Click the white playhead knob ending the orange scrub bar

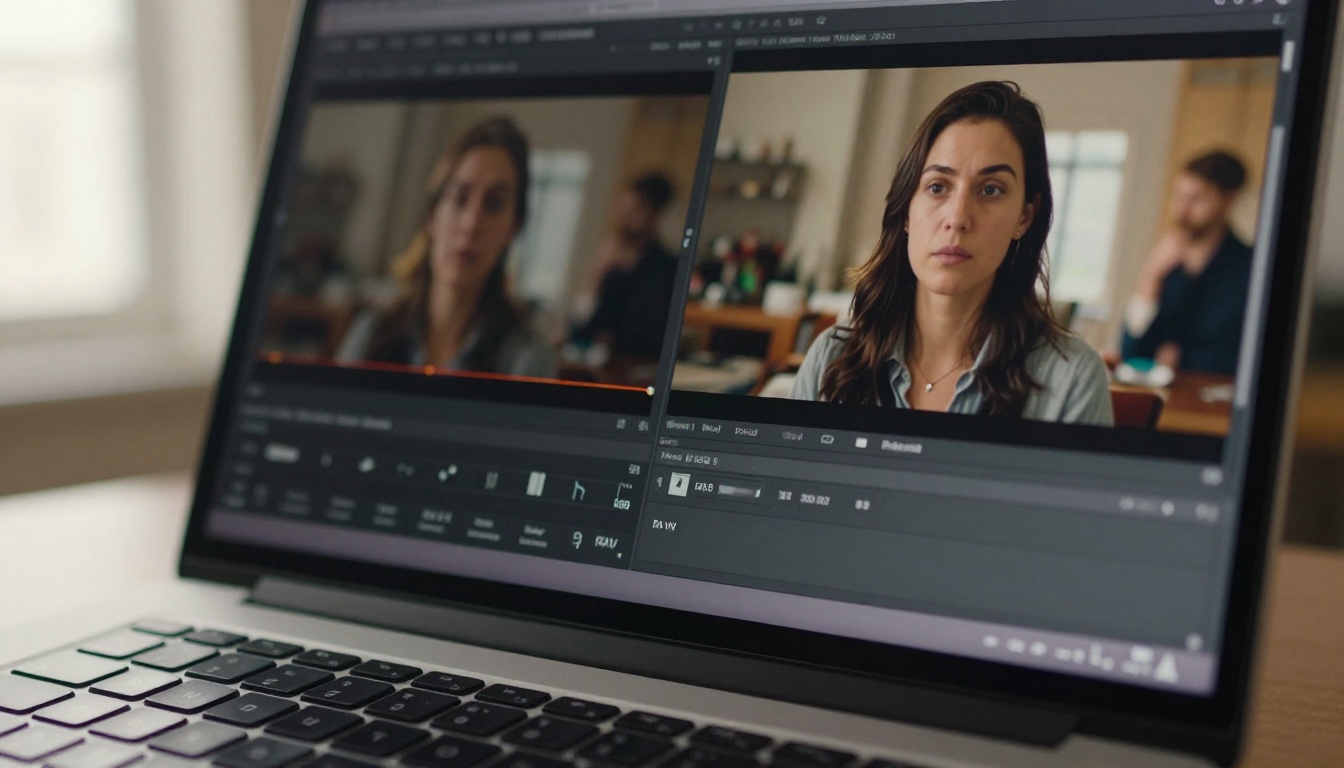pyautogui.click(x=650, y=391)
